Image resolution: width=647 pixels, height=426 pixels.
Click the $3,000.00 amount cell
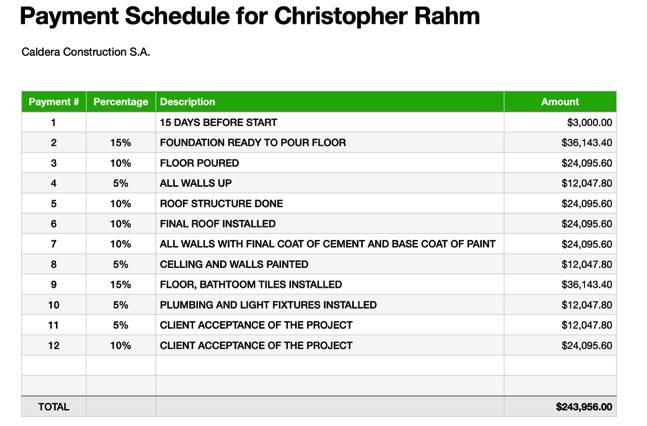560,122
